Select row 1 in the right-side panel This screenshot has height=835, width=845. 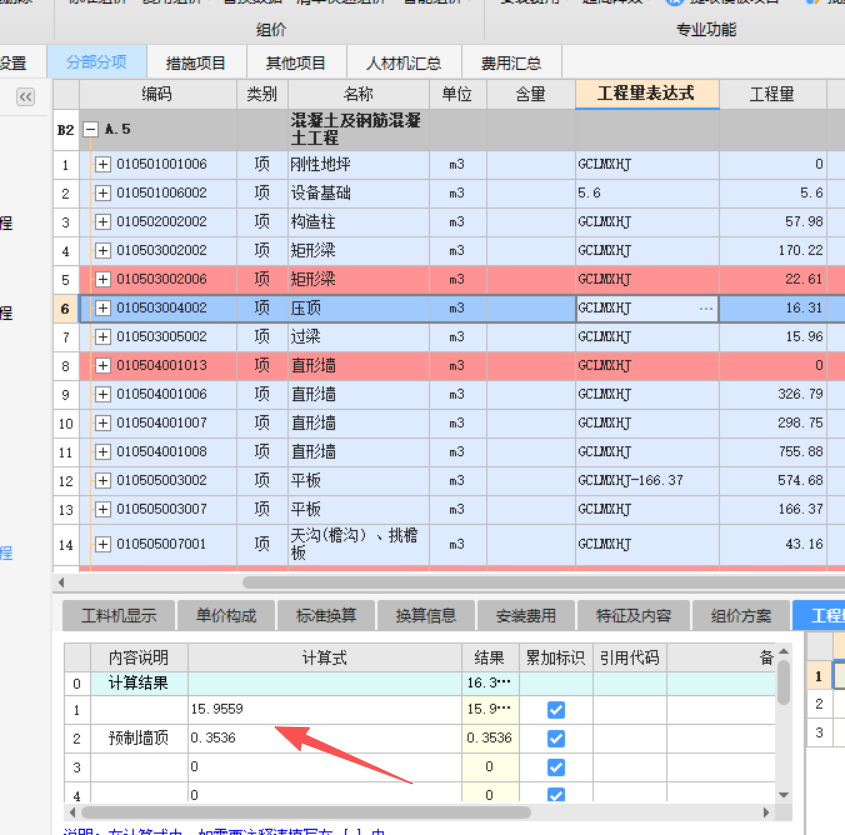point(819,676)
